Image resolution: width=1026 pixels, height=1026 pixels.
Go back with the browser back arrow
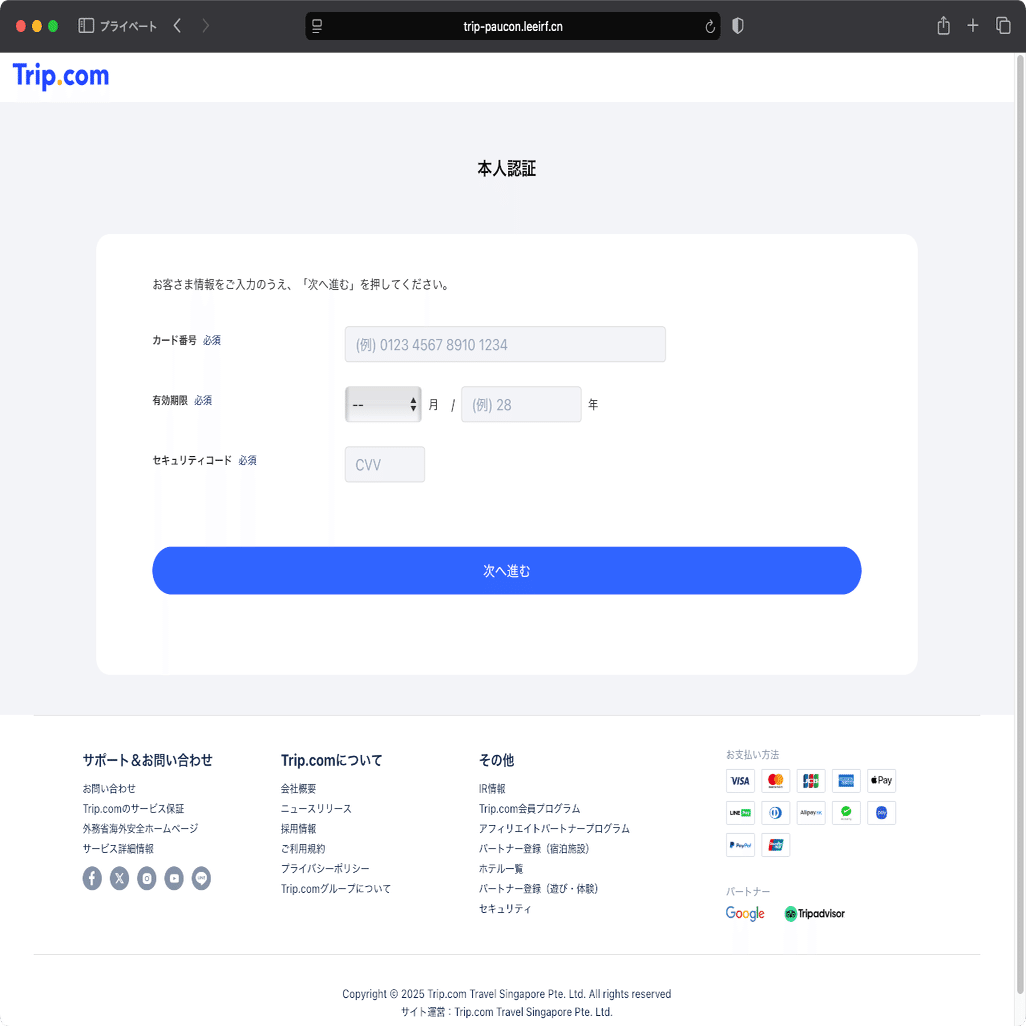(x=177, y=26)
